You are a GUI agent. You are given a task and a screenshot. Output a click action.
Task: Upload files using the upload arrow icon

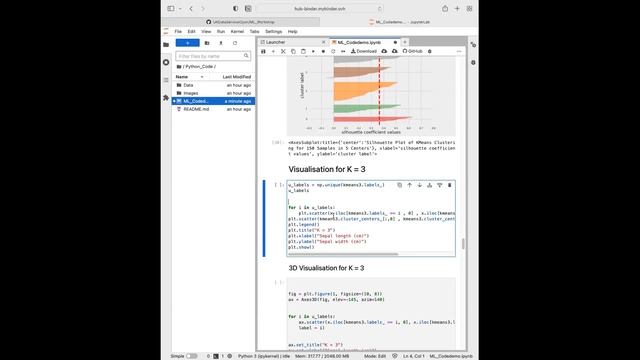[221, 43]
